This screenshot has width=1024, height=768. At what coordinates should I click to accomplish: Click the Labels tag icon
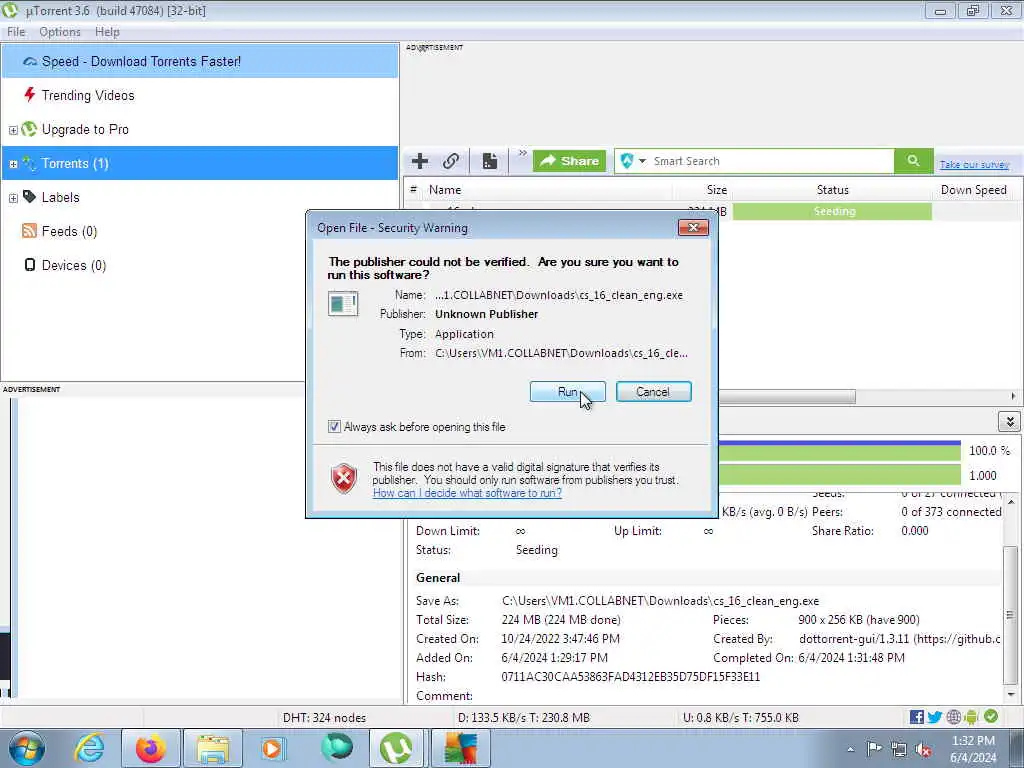tap(29, 197)
